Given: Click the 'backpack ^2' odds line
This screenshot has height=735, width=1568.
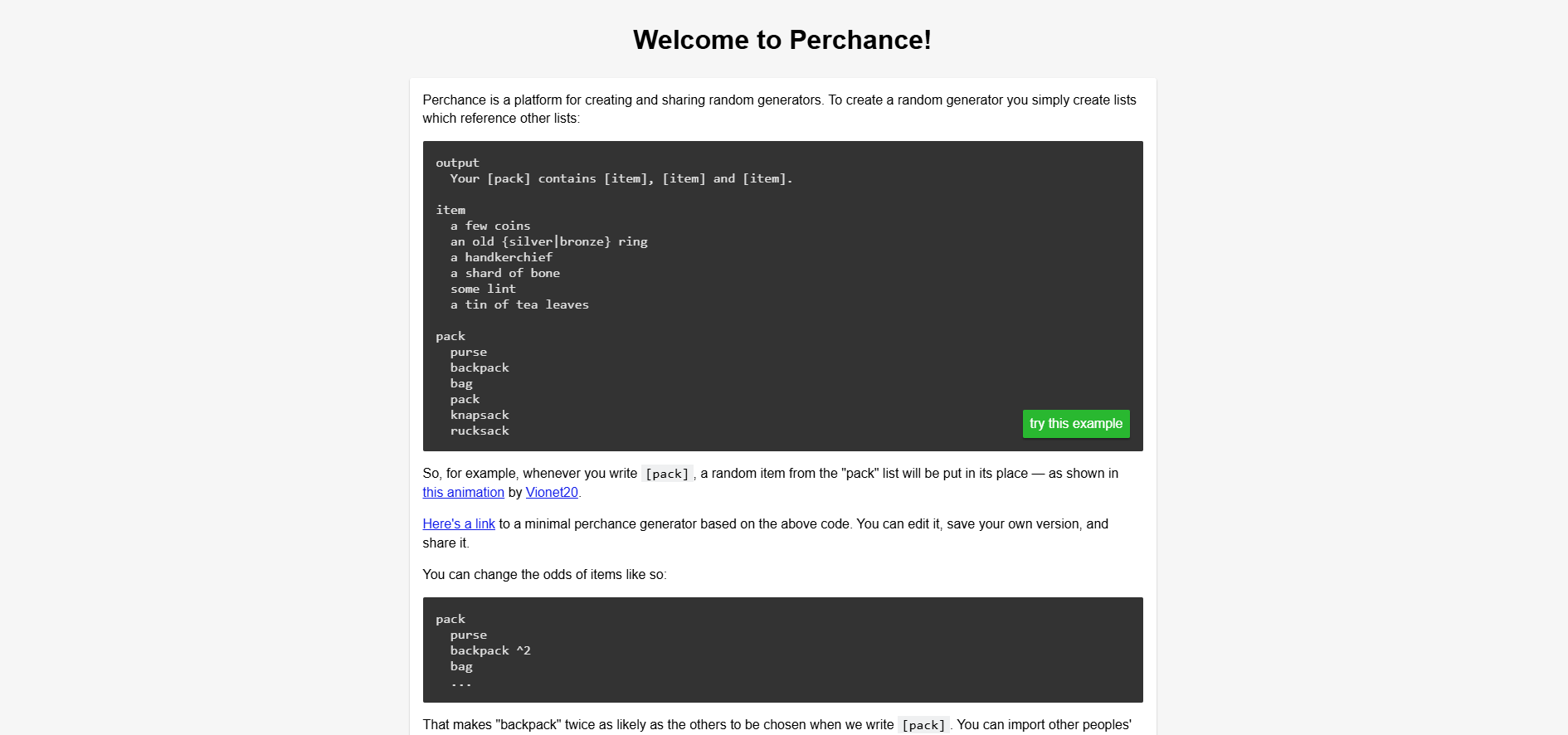Looking at the screenshot, I should pyautogui.click(x=490, y=651).
